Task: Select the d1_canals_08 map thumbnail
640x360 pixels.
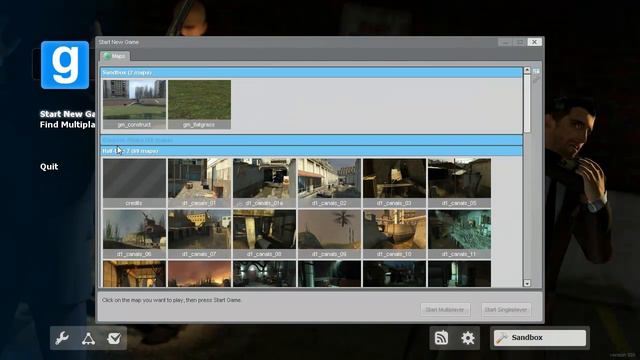Action: (264, 234)
